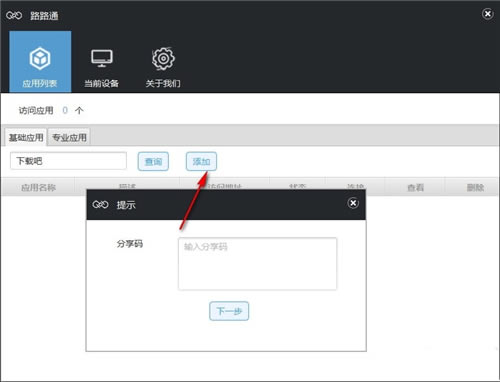Click the 添加 button
500x382 pixels.
point(201,162)
